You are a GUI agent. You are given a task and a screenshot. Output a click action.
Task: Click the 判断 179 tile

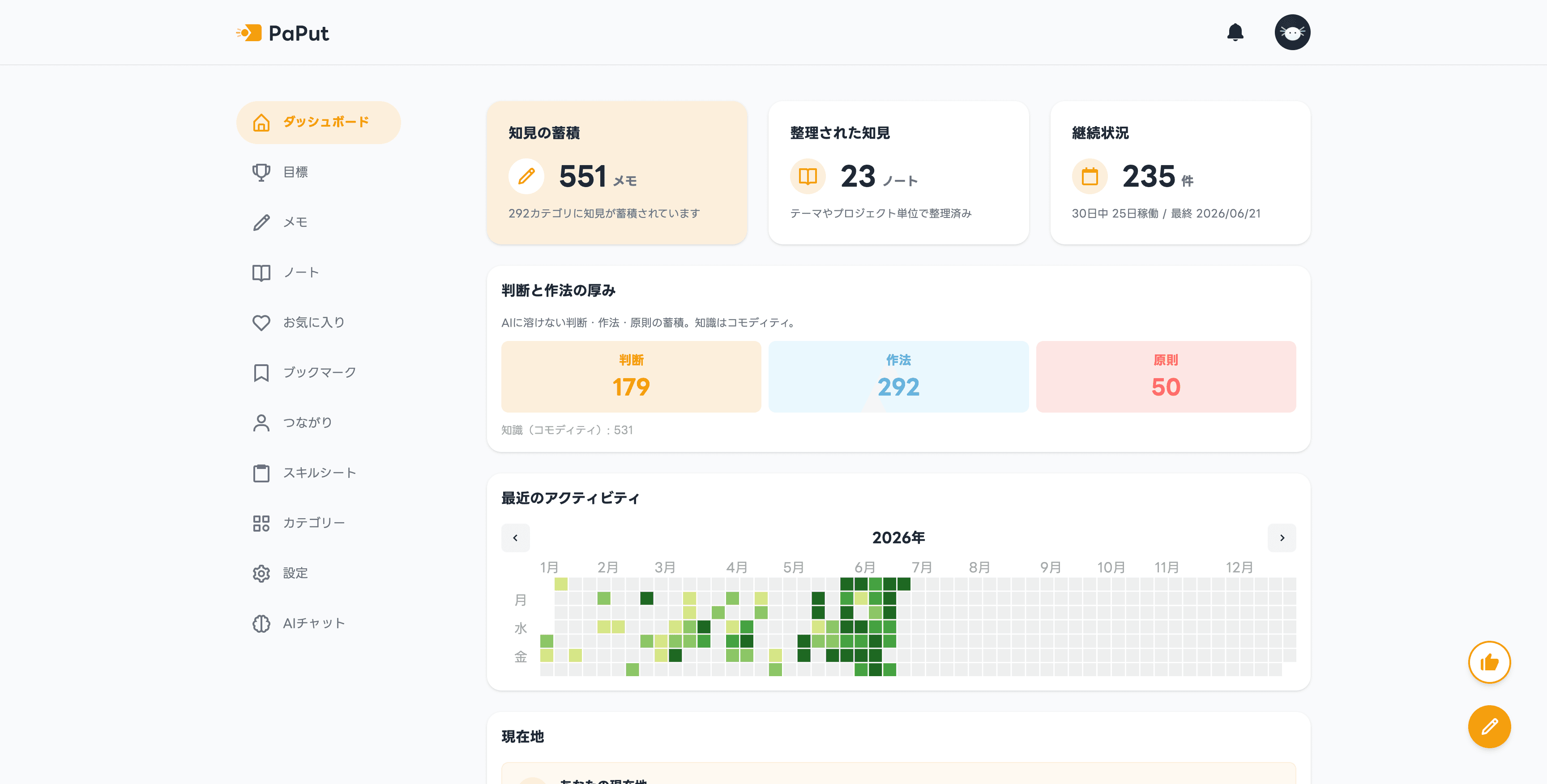[631, 376]
